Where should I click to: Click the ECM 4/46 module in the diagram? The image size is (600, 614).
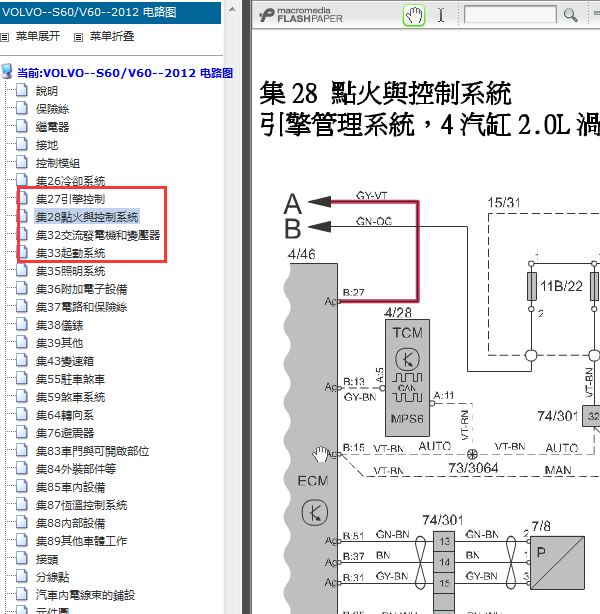(x=312, y=439)
